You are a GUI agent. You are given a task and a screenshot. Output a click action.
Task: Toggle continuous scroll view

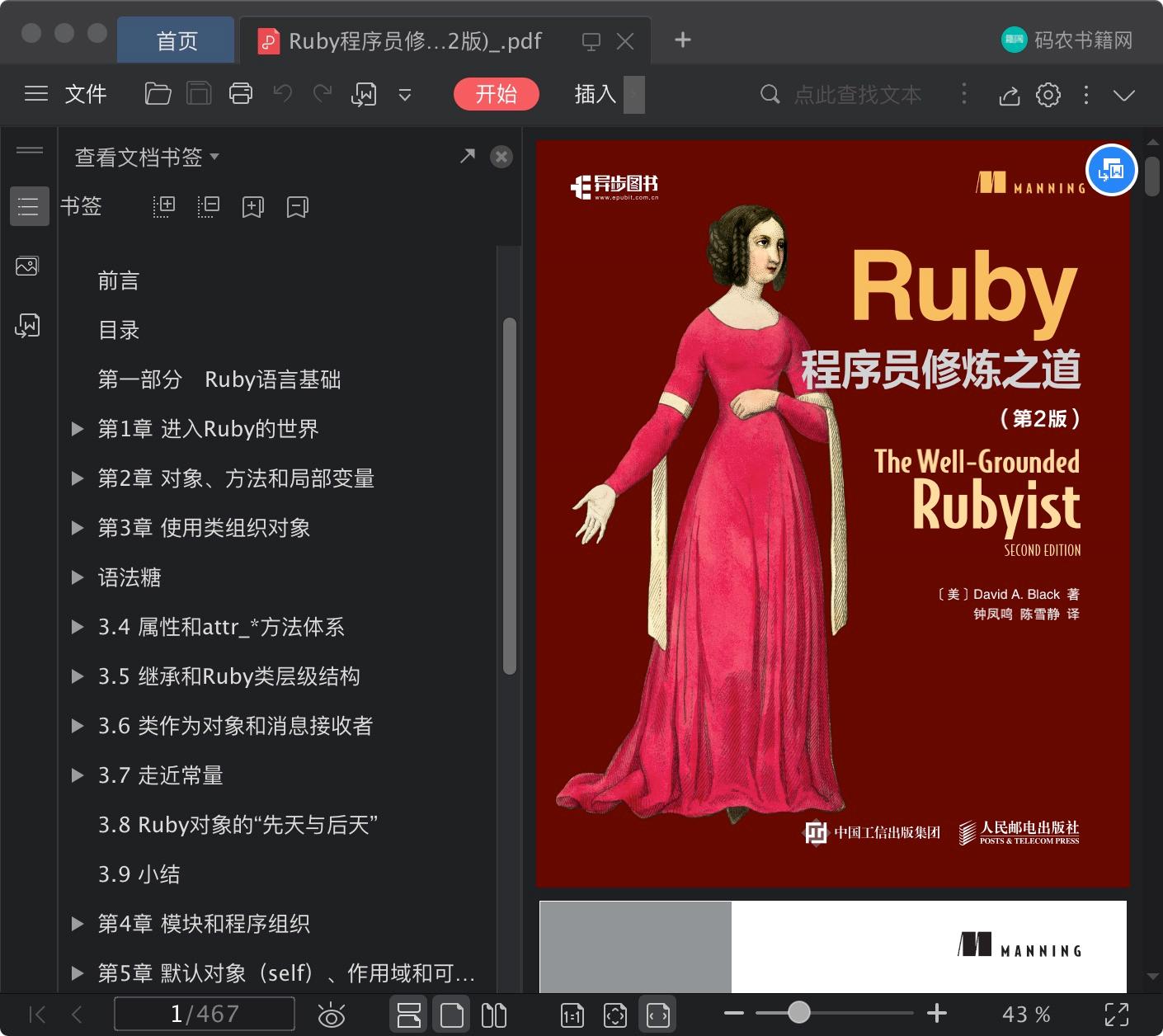[409, 1015]
